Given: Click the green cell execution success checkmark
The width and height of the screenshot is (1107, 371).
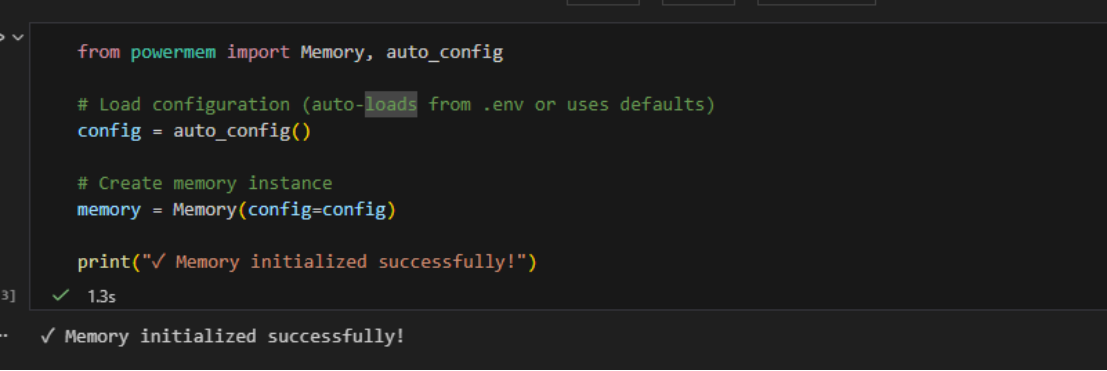Looking at the screenshot, I should [61, 295].
